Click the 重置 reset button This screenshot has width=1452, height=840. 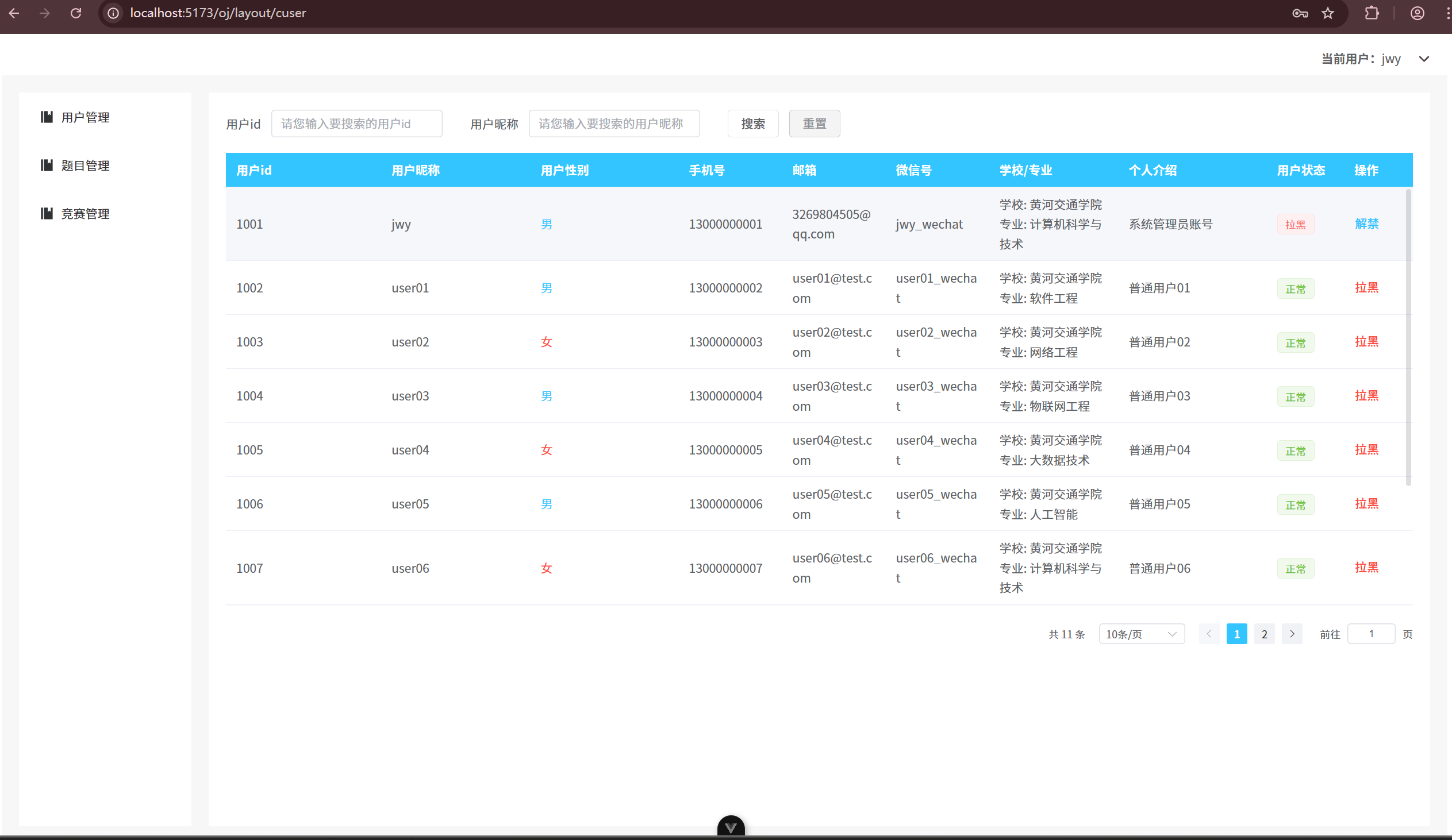813,124
